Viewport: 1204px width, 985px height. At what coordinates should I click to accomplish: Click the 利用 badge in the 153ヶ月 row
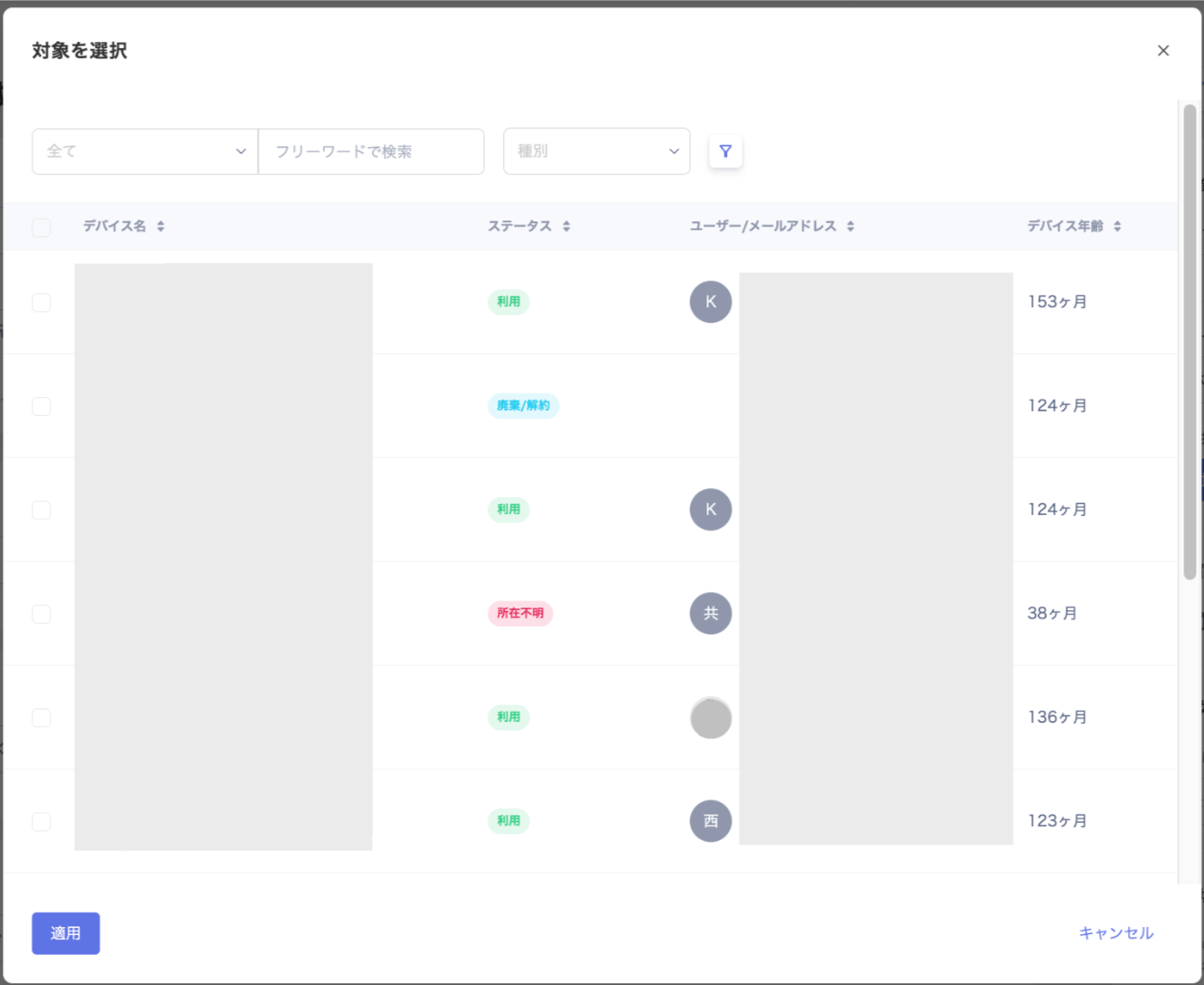click(508, 302)
